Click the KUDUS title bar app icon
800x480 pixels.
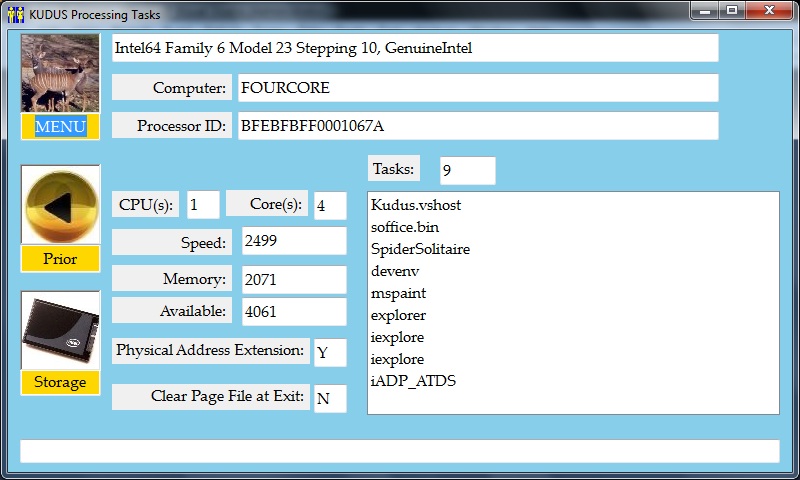16,15
